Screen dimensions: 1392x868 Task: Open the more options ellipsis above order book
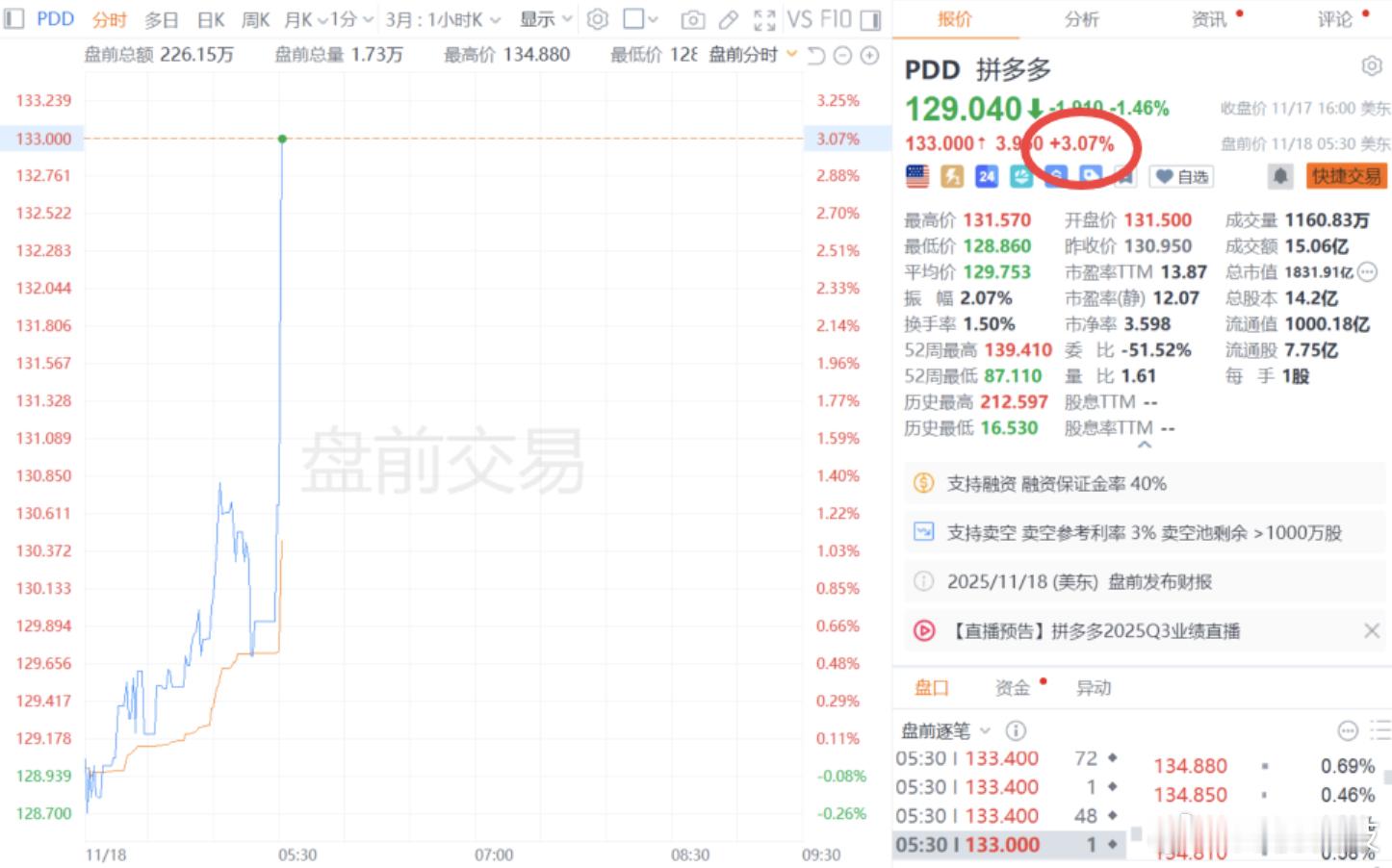(x=1348, y=731)
